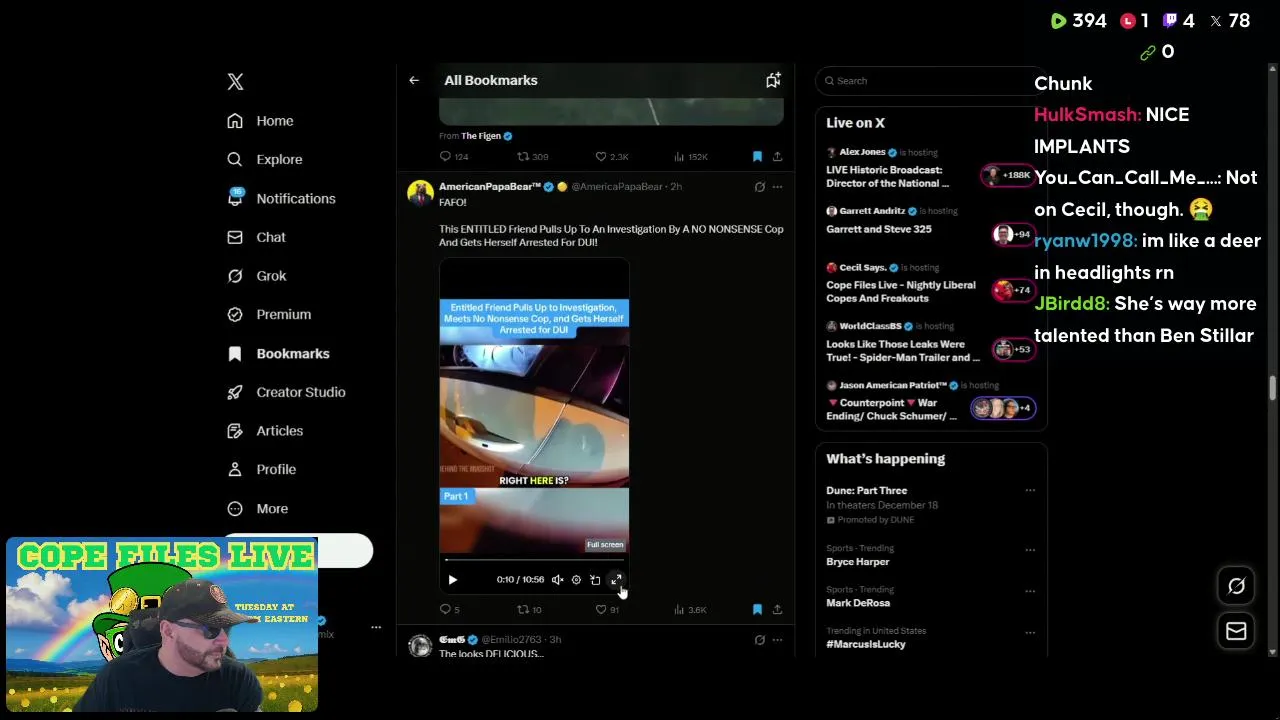View The Figen post 152K views
The image size is (1280, 720).
point(691,157)
